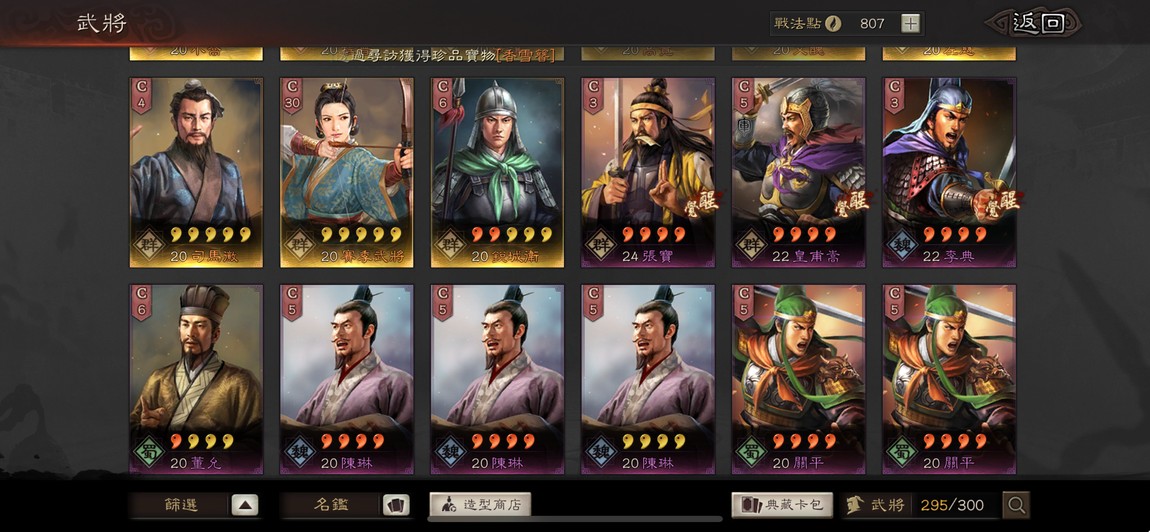Screen dimensions: 1150x532
Task: Open the 造型商店 skin shop
Action: 480,505
